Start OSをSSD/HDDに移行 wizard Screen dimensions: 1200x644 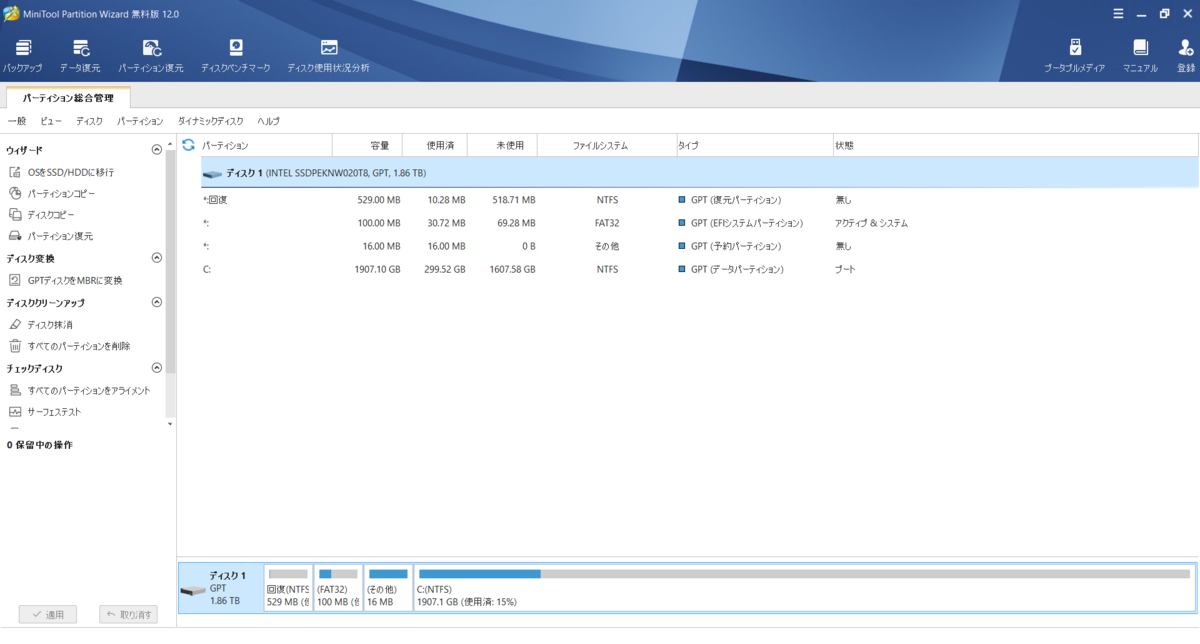tap(61, 172)
